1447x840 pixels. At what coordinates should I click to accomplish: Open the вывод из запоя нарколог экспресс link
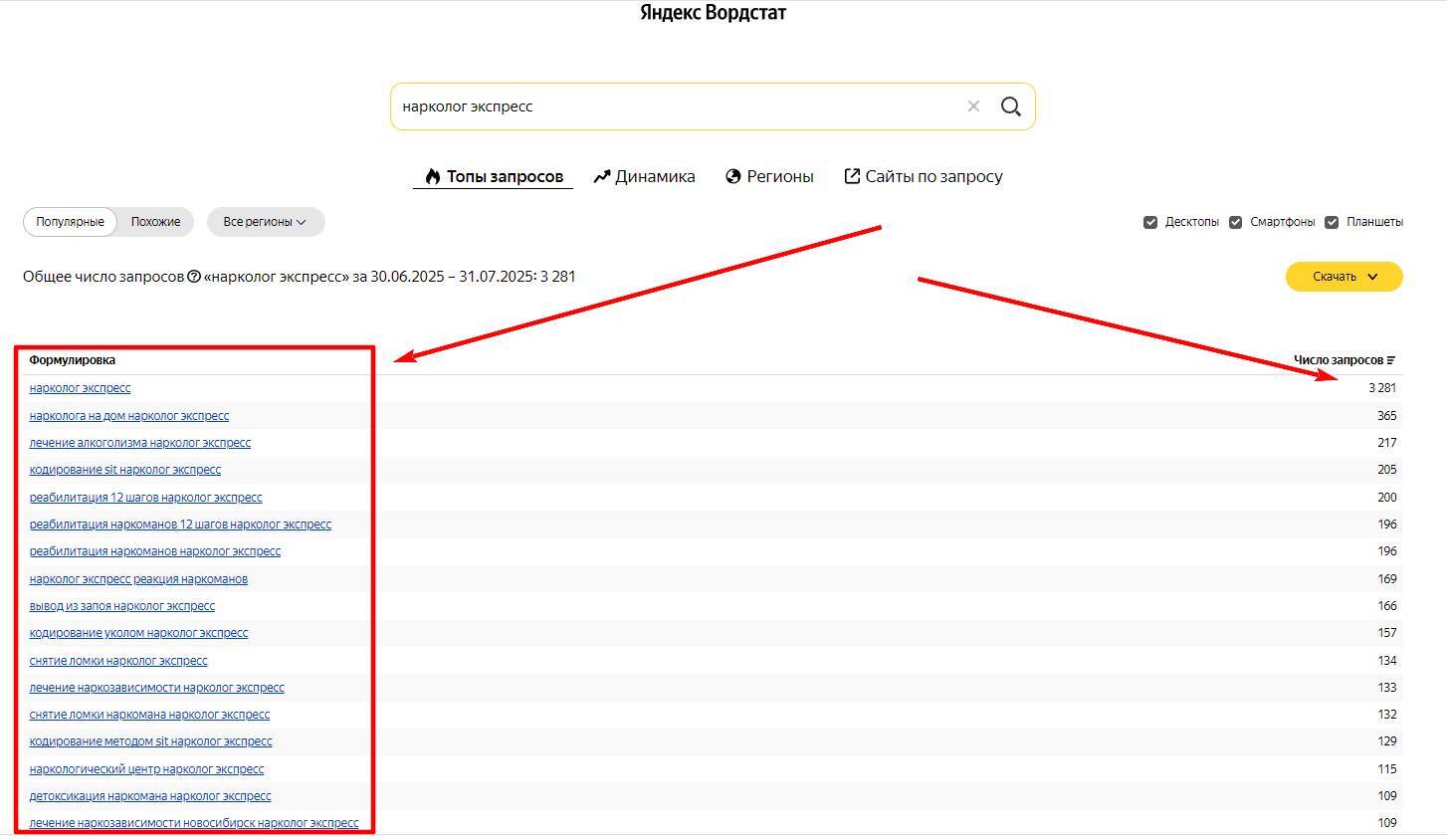pos(121,606)
